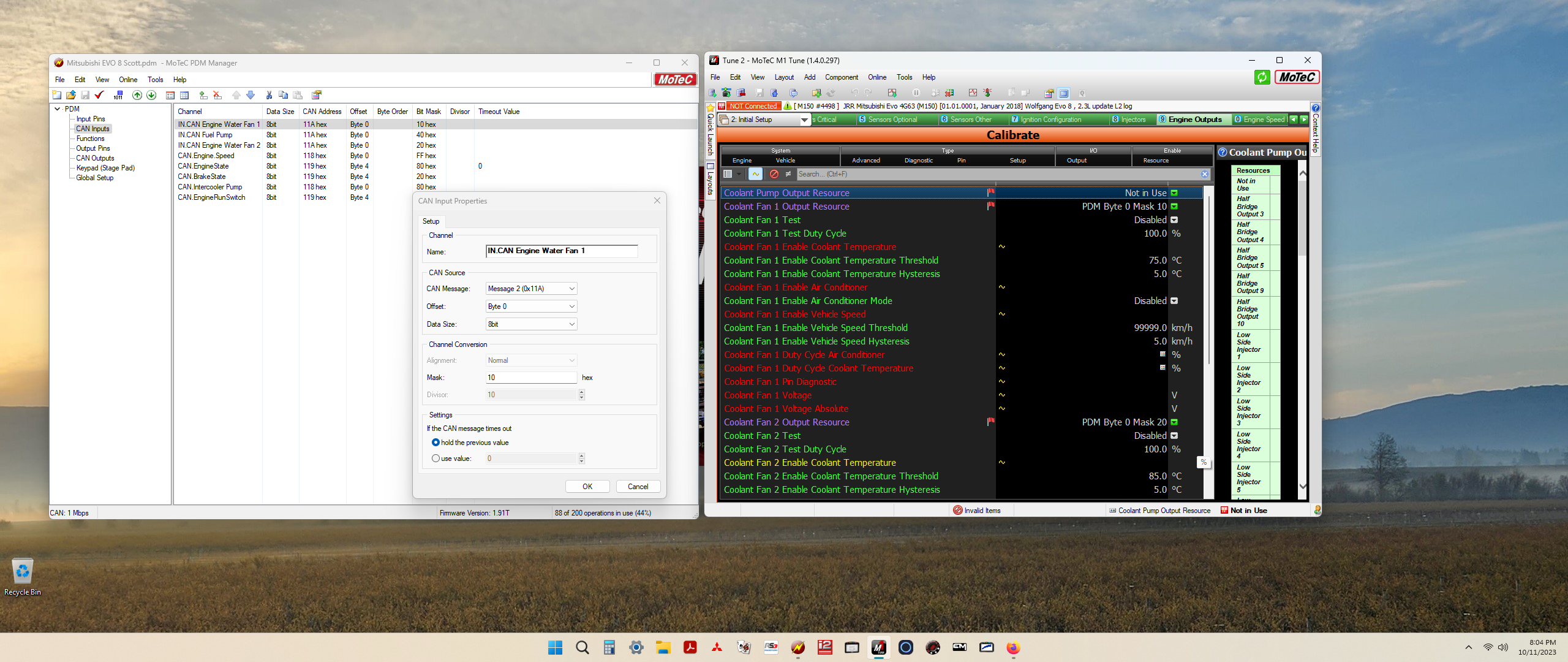This screenshot has height=662, width=1568.
Task: Click Quick Launch vertical tab
Action: point(710,131)
